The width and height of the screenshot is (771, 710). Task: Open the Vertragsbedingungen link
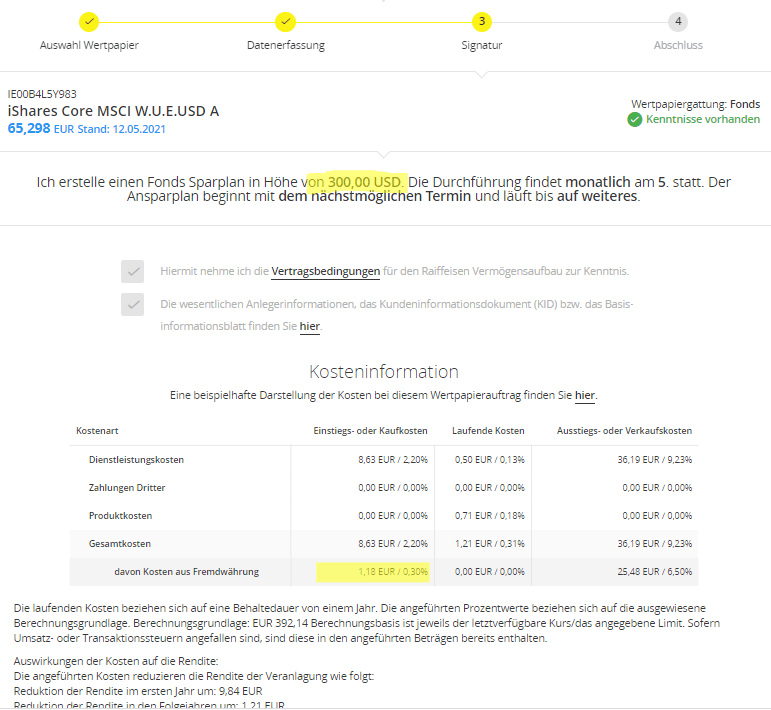(x=326, y=271)
